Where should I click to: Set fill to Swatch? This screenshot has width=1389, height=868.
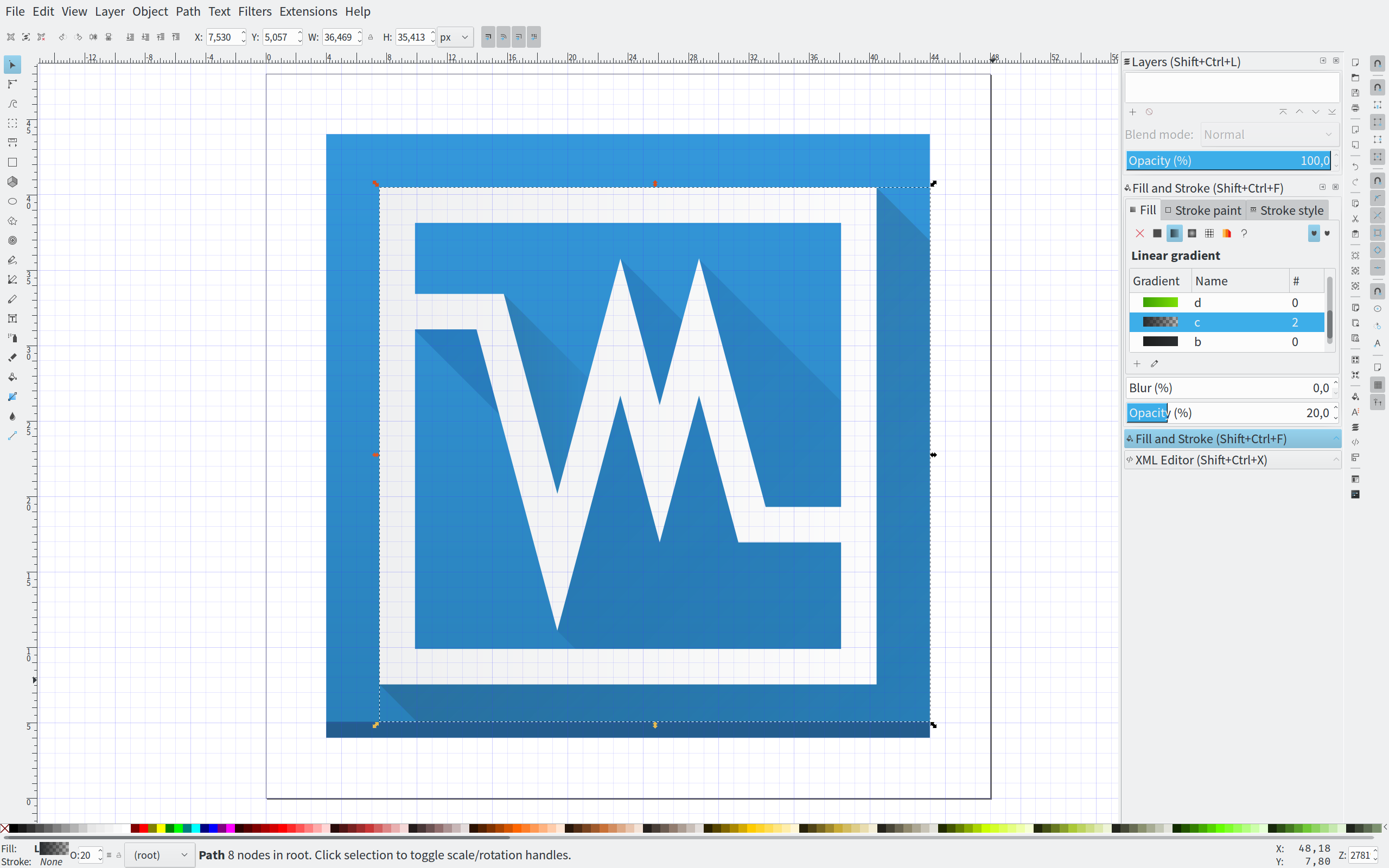click(1227, 233)
